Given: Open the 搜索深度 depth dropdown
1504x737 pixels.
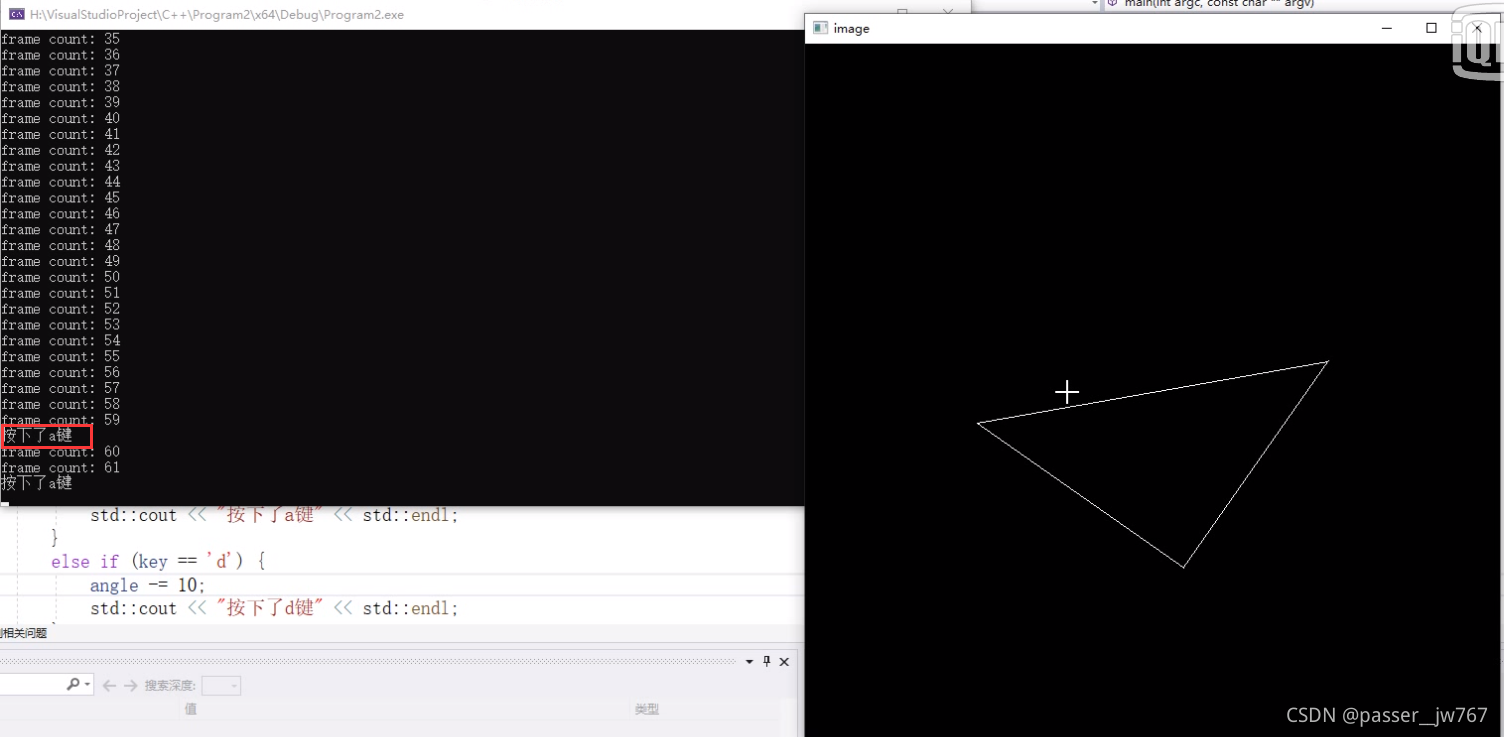Looking at the screenshot, I should pyautogui.click(x=221, y=685).
